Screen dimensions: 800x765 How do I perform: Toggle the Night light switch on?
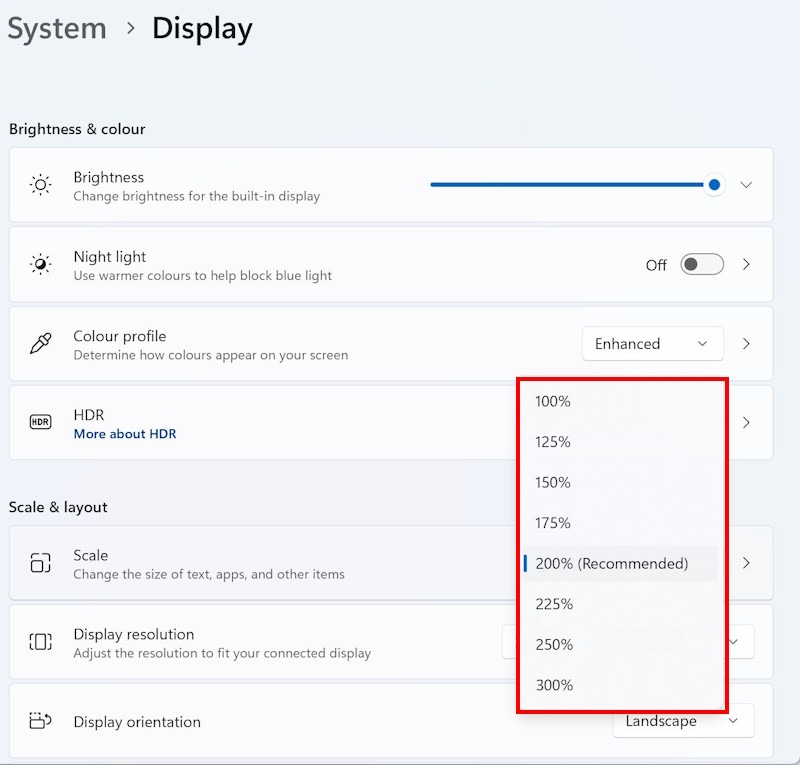click(701, 265)
